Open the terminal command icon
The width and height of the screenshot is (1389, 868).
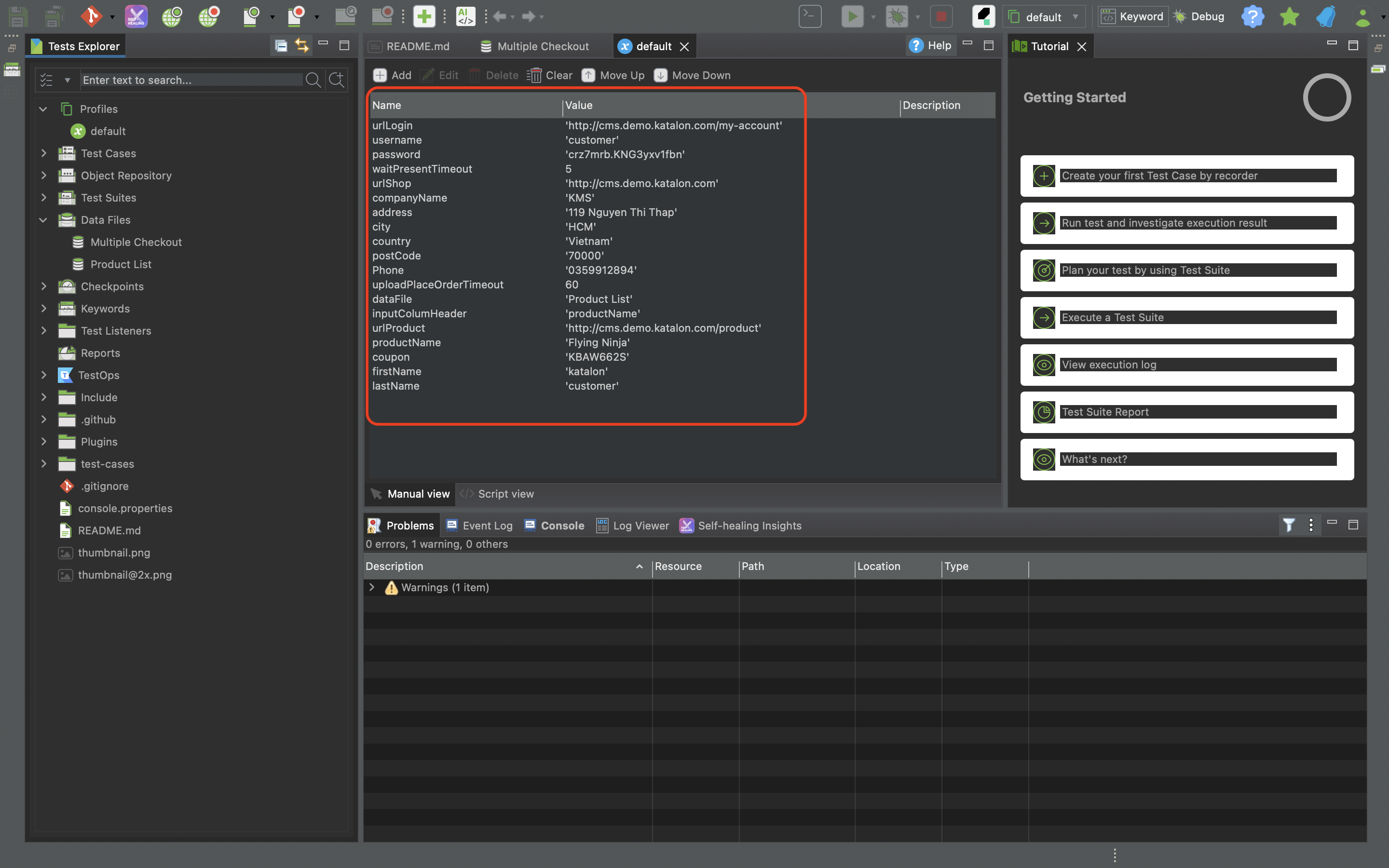(809, 16)
